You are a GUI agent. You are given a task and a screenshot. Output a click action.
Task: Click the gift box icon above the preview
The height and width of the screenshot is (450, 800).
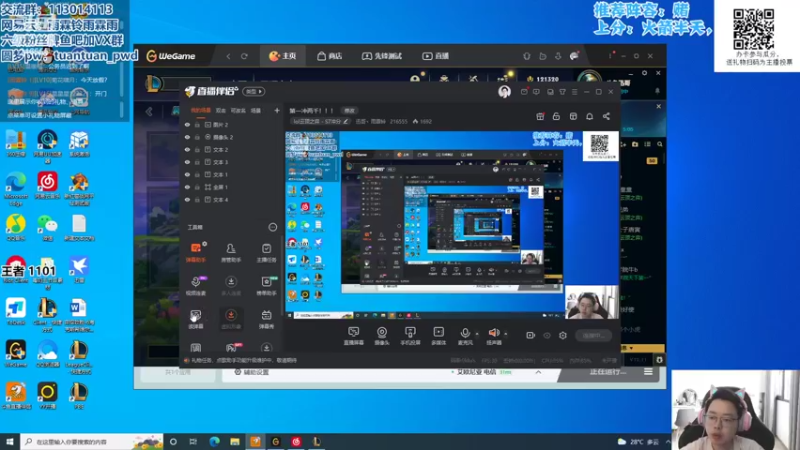540,116
